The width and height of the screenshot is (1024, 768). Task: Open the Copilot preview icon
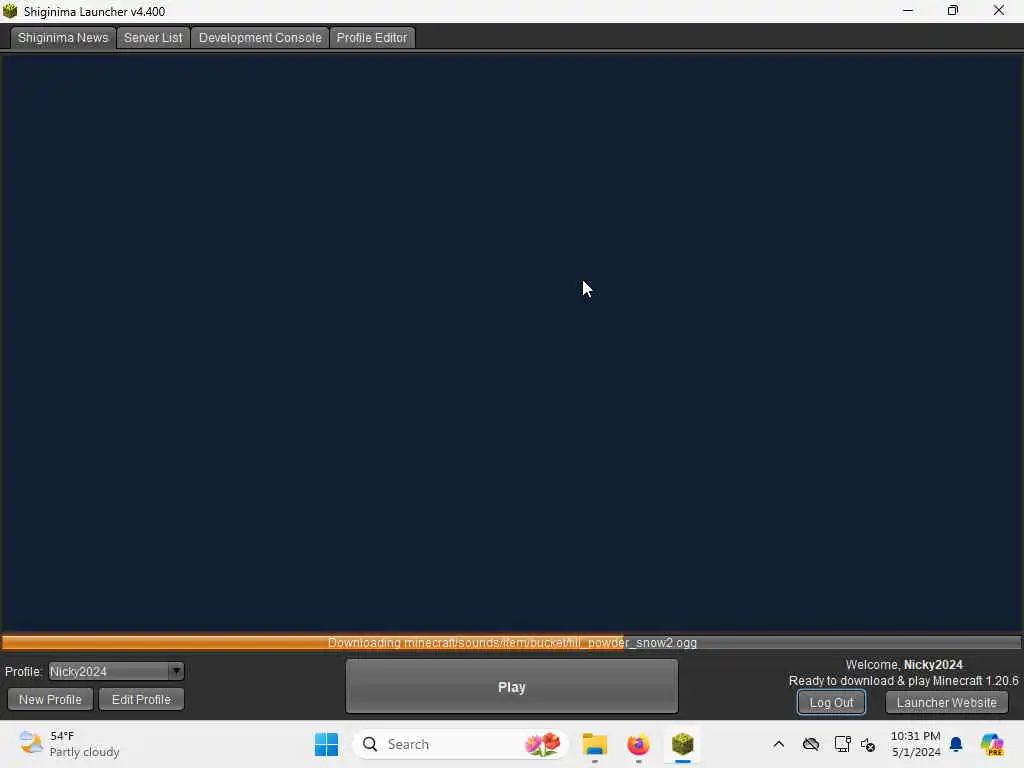click(x=992, y=744)
